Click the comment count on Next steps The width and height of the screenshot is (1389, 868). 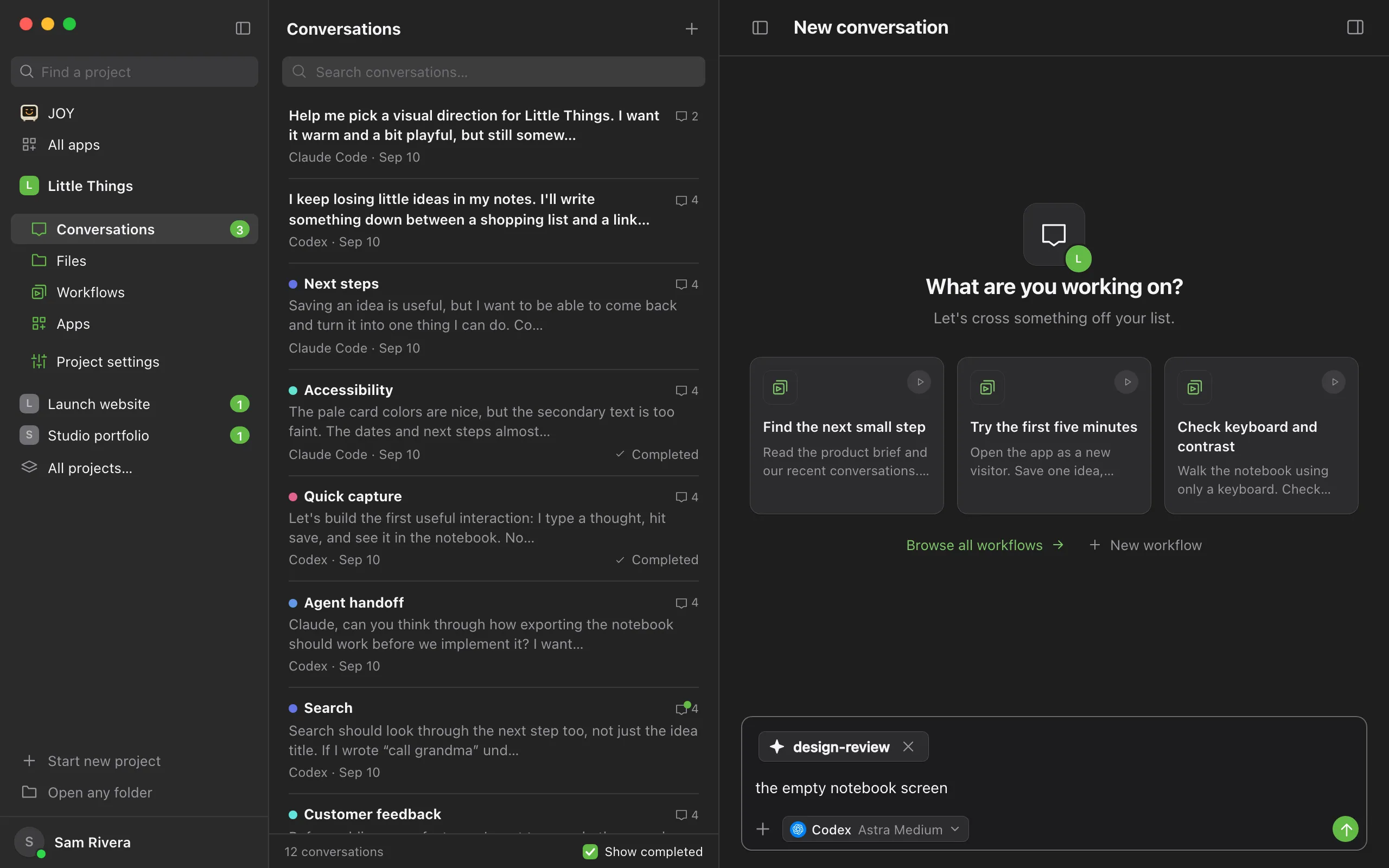click(x=686, y=284)
